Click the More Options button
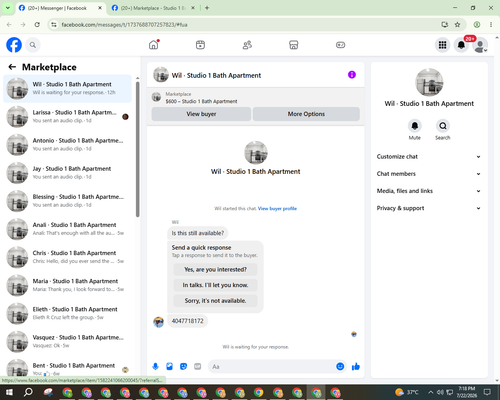This screenshot has height=400, width=500. 306,114
